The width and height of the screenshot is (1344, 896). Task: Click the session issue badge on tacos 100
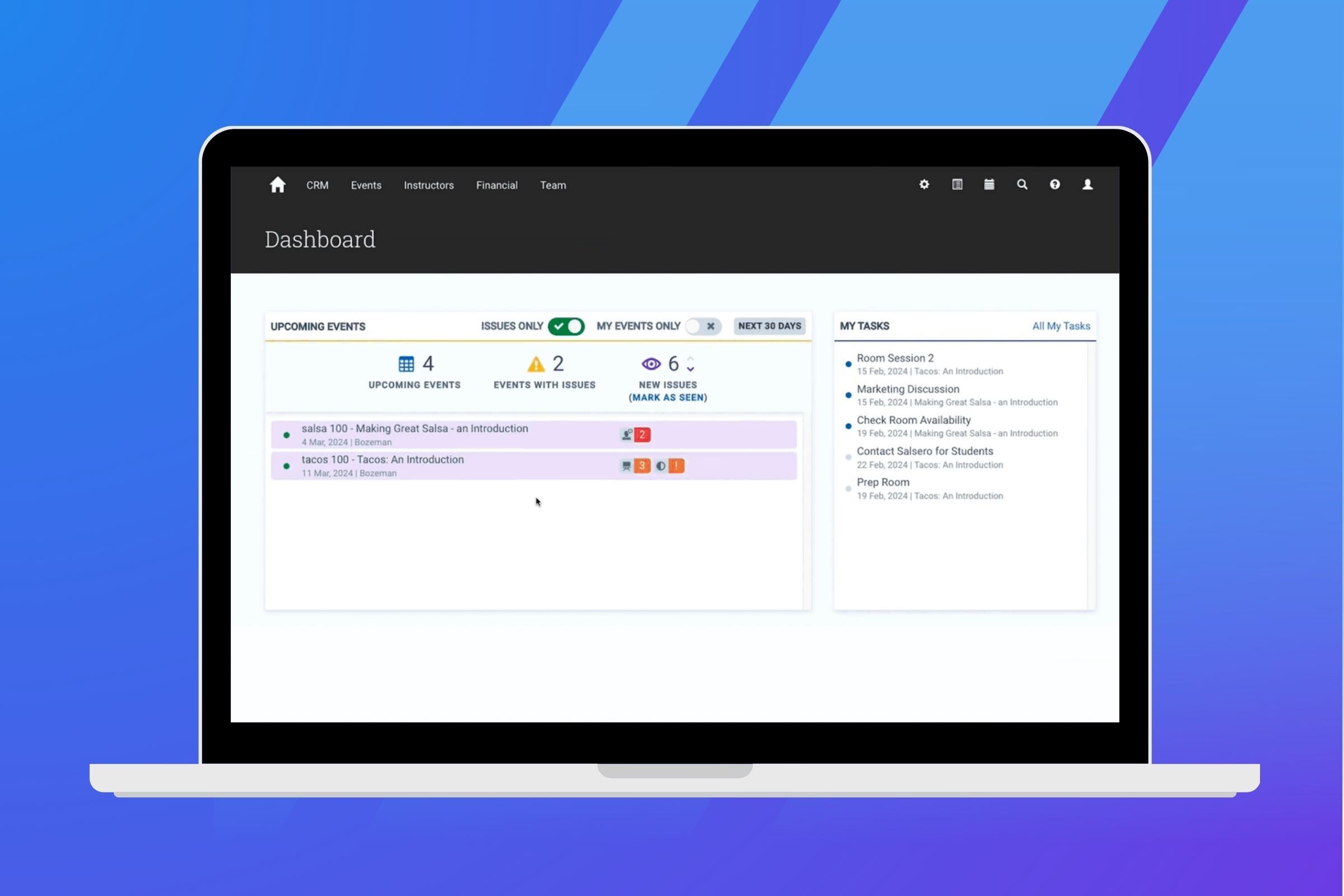pos(643,466)
